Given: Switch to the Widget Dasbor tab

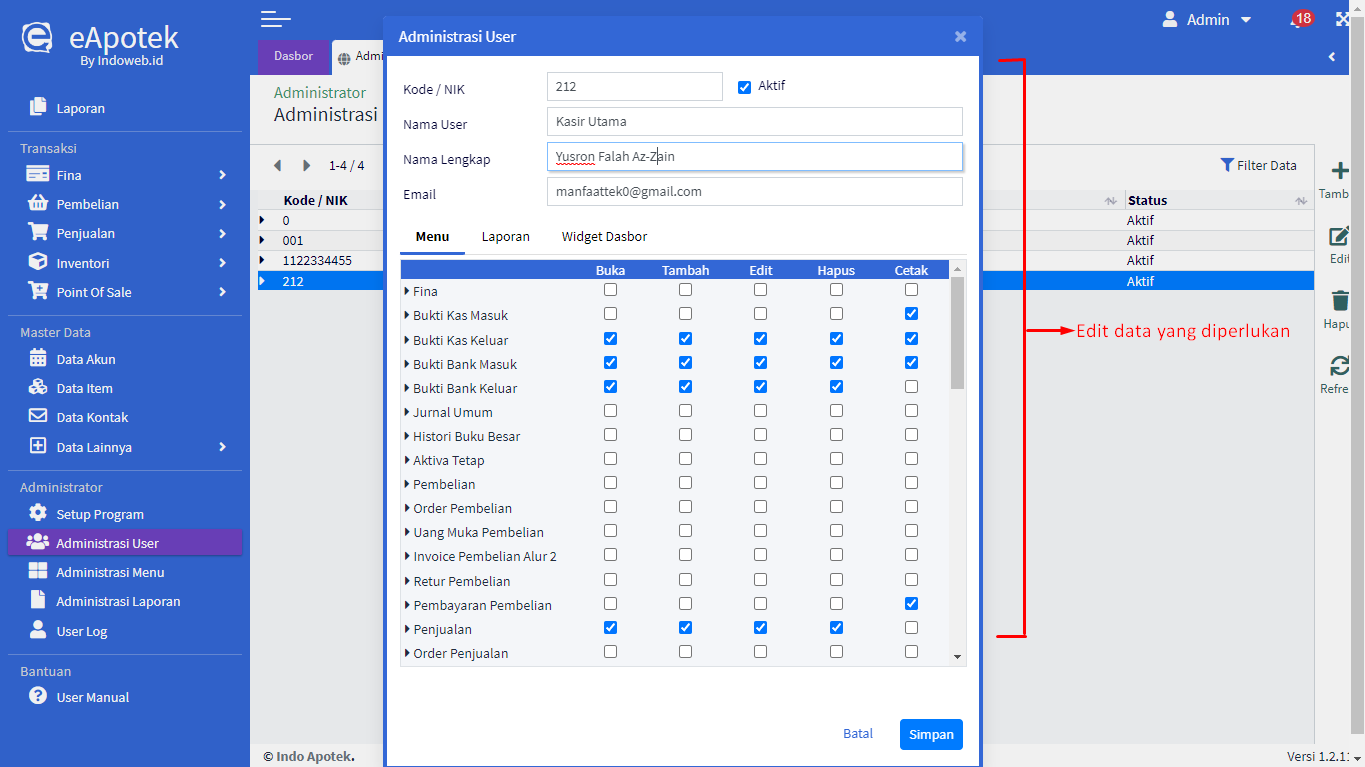Looking at the screenshot, I should pyautogui.click(x=604, y=237).
